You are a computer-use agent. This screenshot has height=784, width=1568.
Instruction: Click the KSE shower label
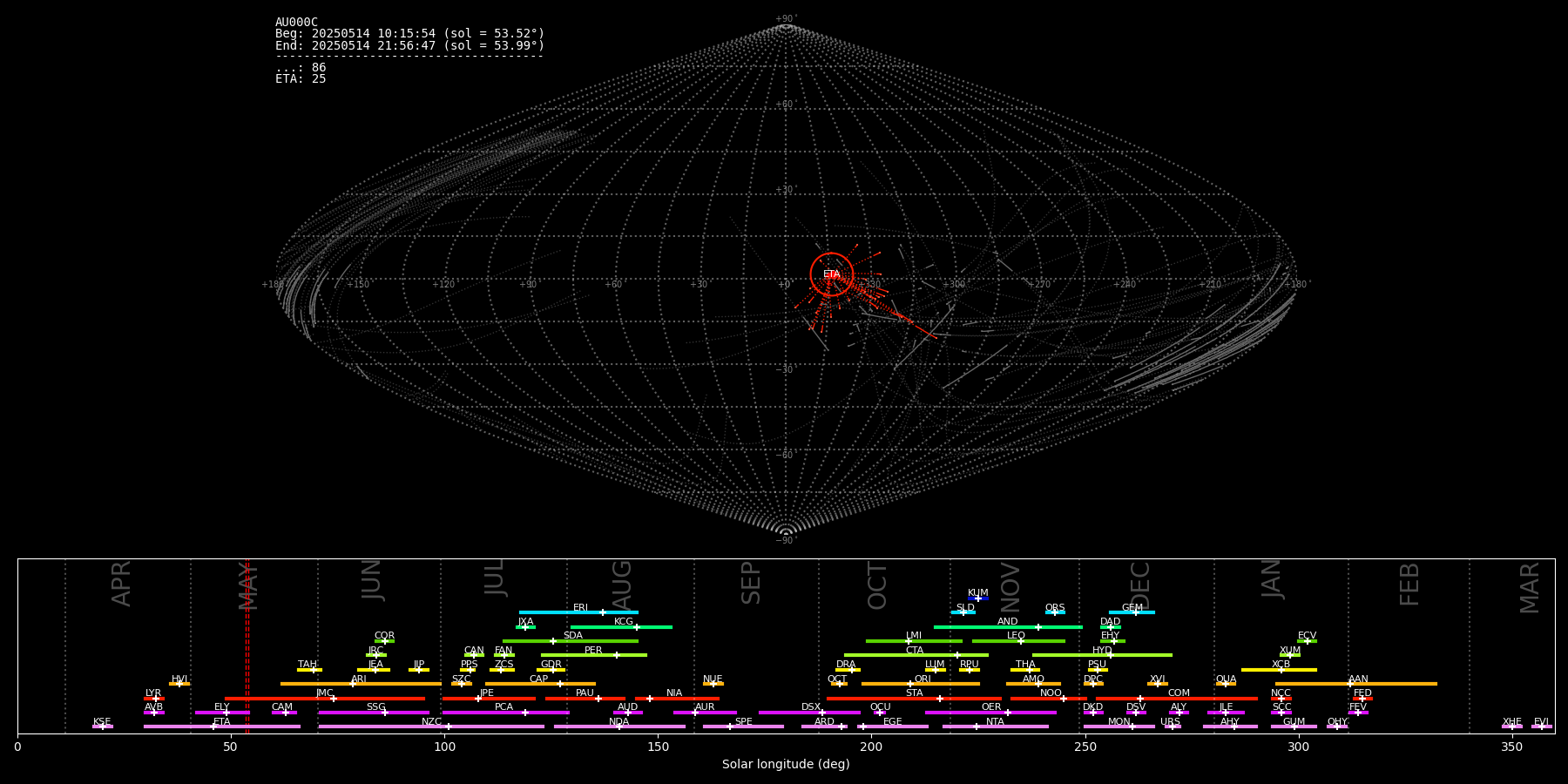102,722
